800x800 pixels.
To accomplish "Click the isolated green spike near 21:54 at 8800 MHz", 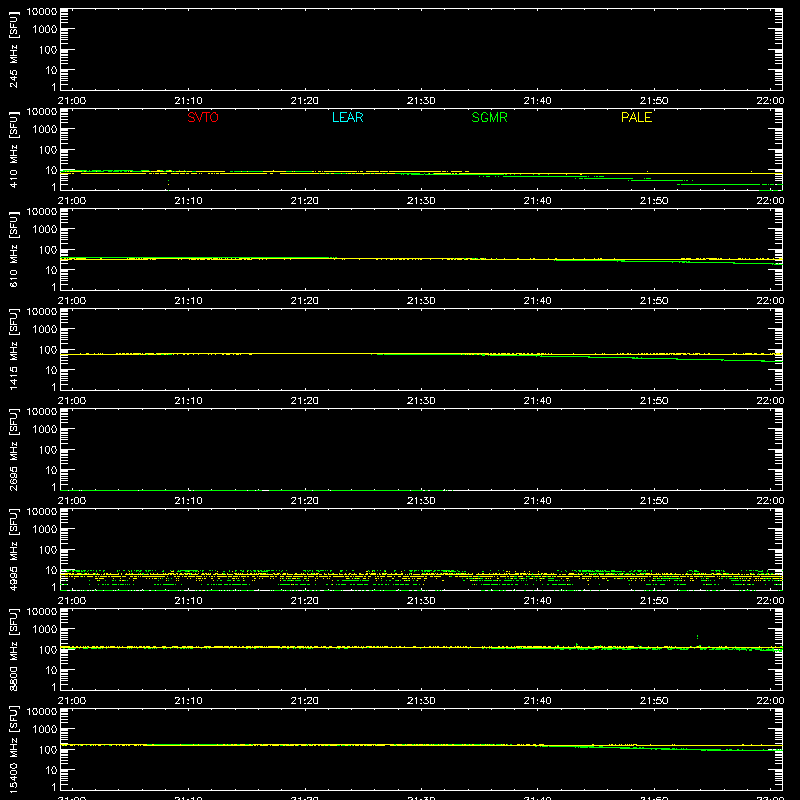I will [x=697, y=637].
